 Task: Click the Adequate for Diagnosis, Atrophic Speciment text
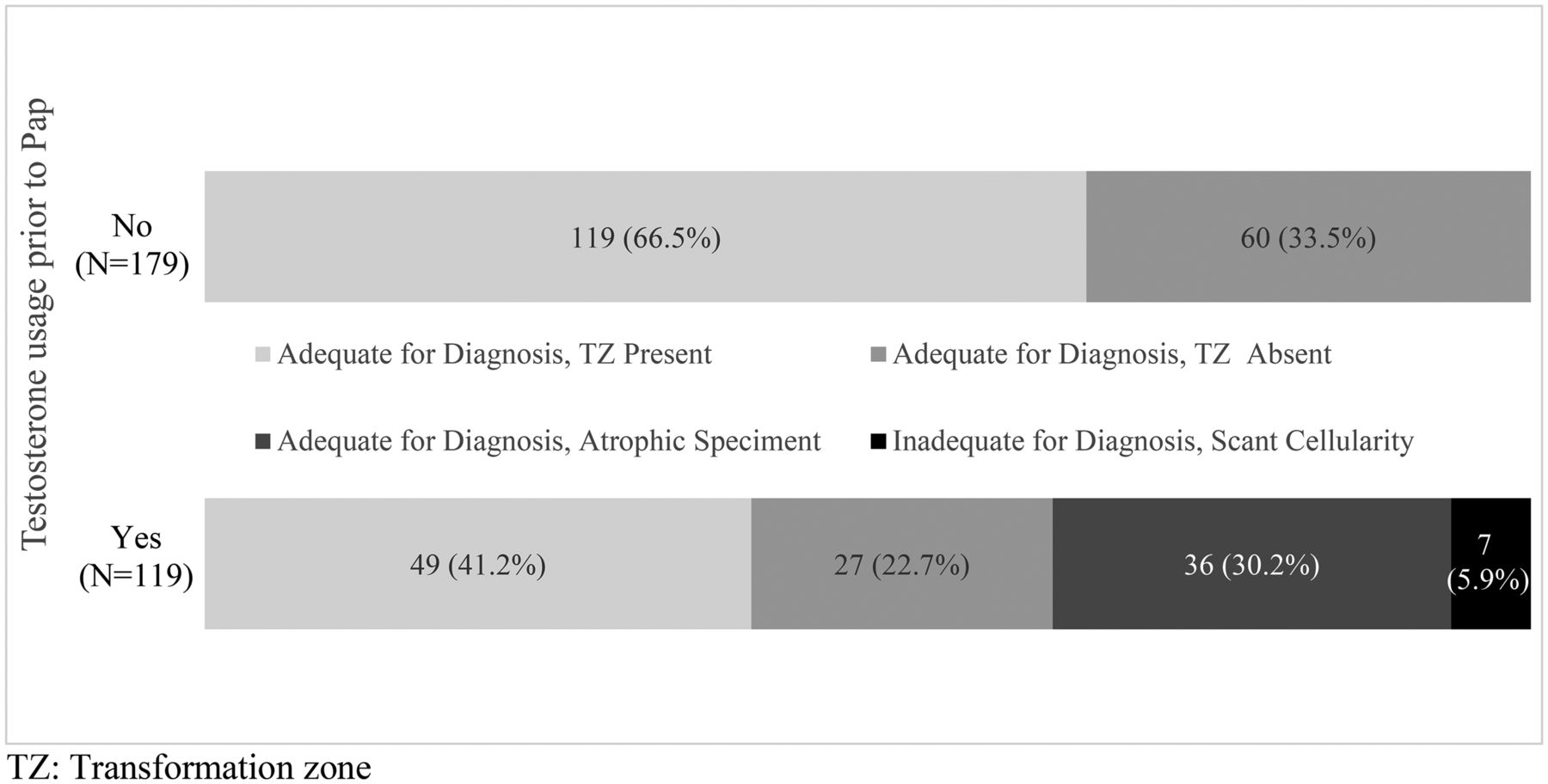click(x=549, y=441)
